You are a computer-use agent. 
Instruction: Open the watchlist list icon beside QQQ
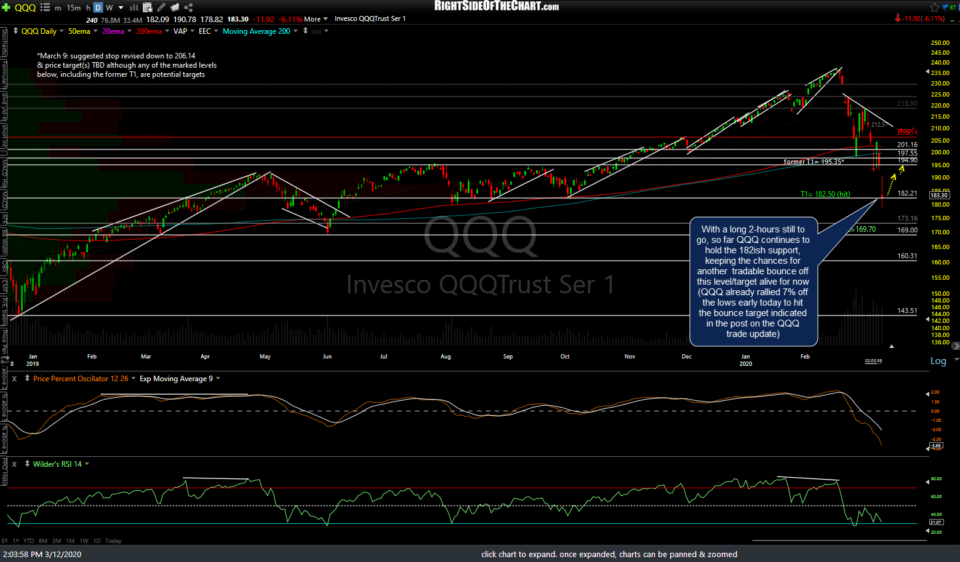coord(45,7)
